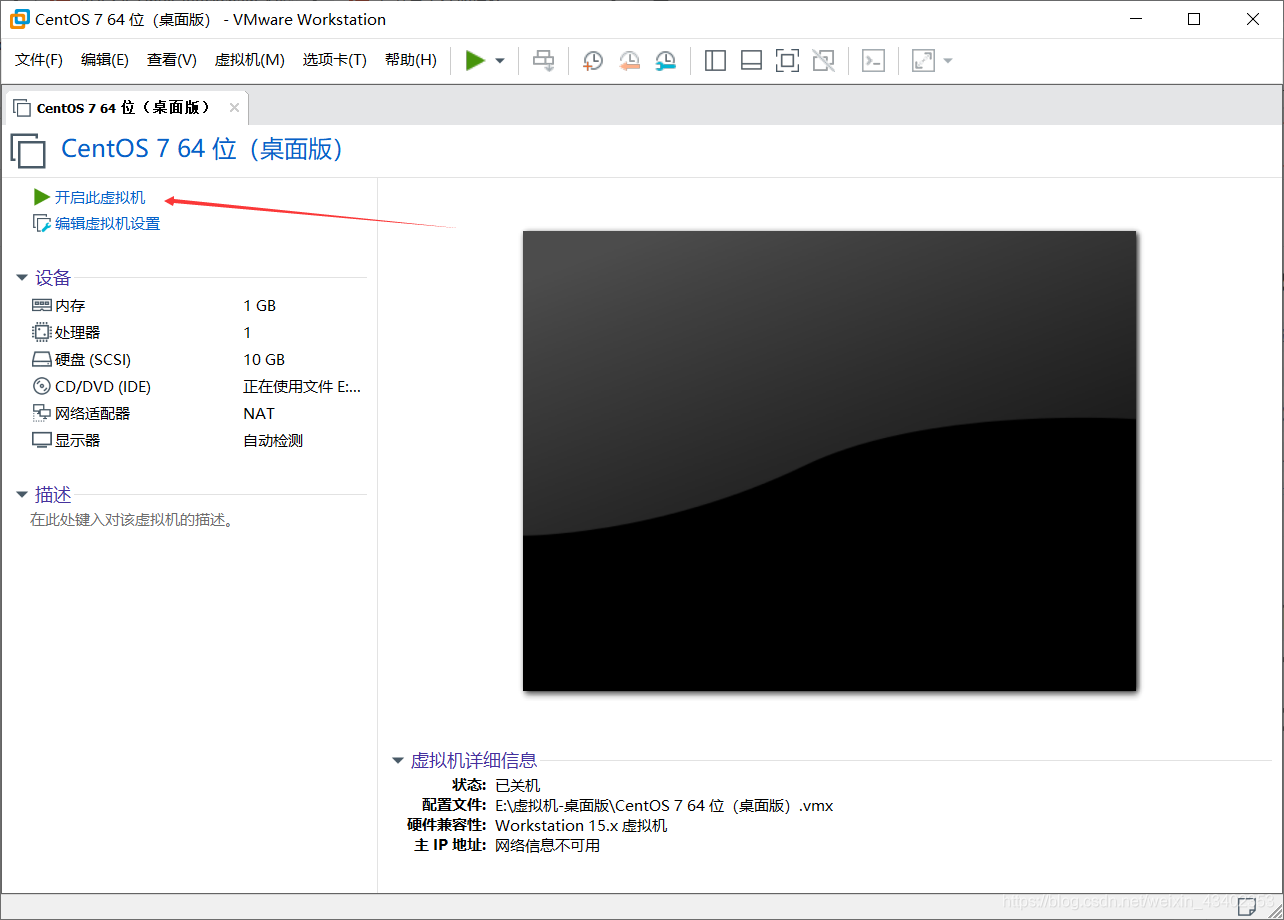Click the memory chip icon
This screenshot has width=1284, height=920.
coord(41,305)
